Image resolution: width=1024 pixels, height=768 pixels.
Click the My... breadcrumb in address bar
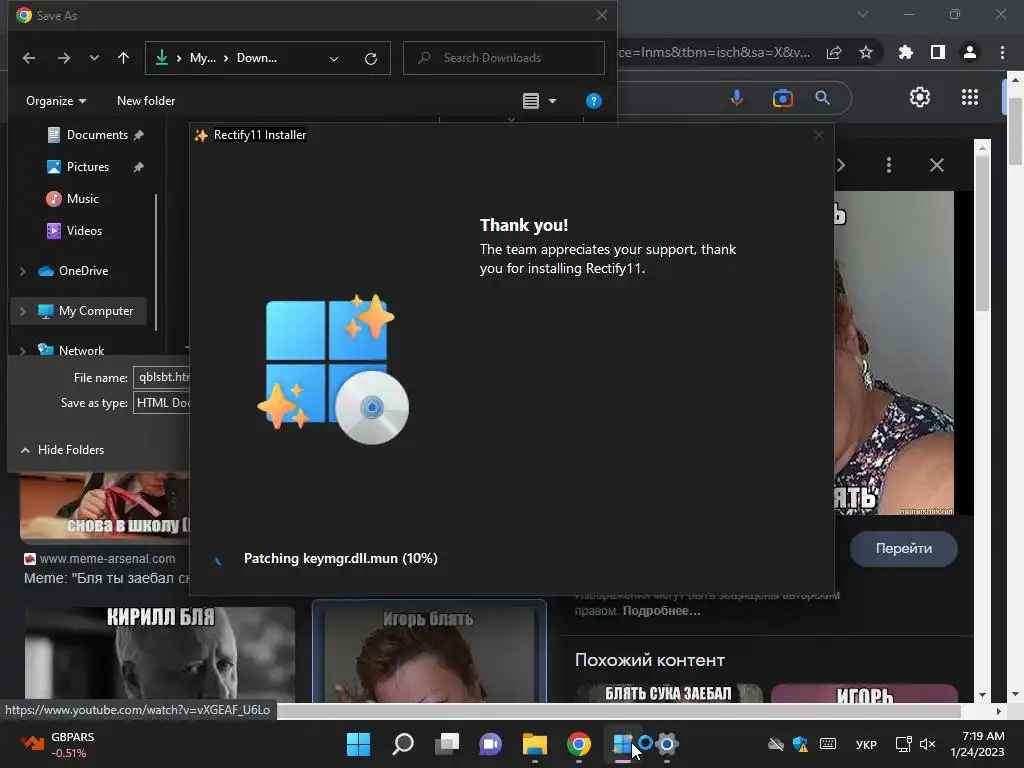202,58
